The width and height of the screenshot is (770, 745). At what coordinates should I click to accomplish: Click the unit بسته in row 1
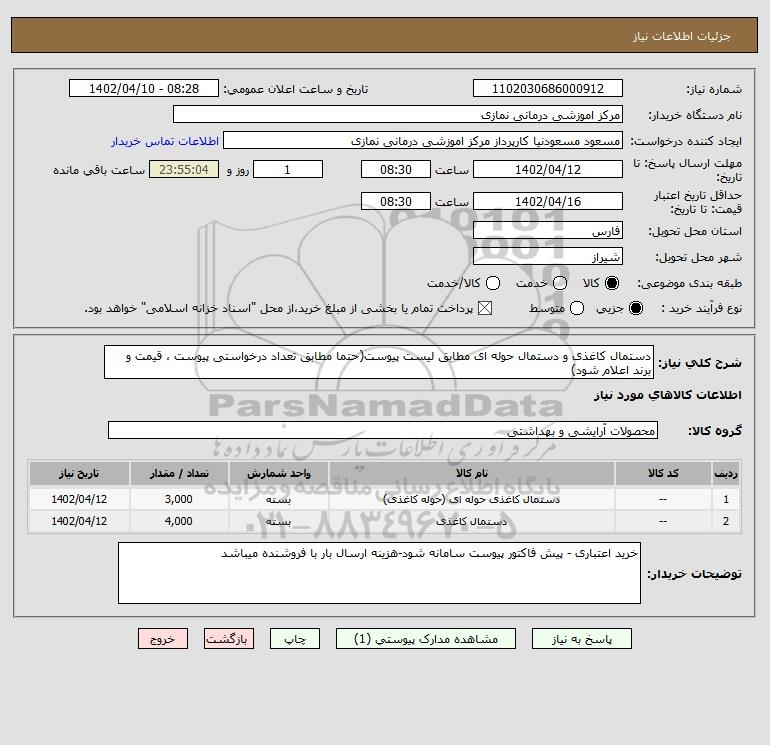coord(278,499)
